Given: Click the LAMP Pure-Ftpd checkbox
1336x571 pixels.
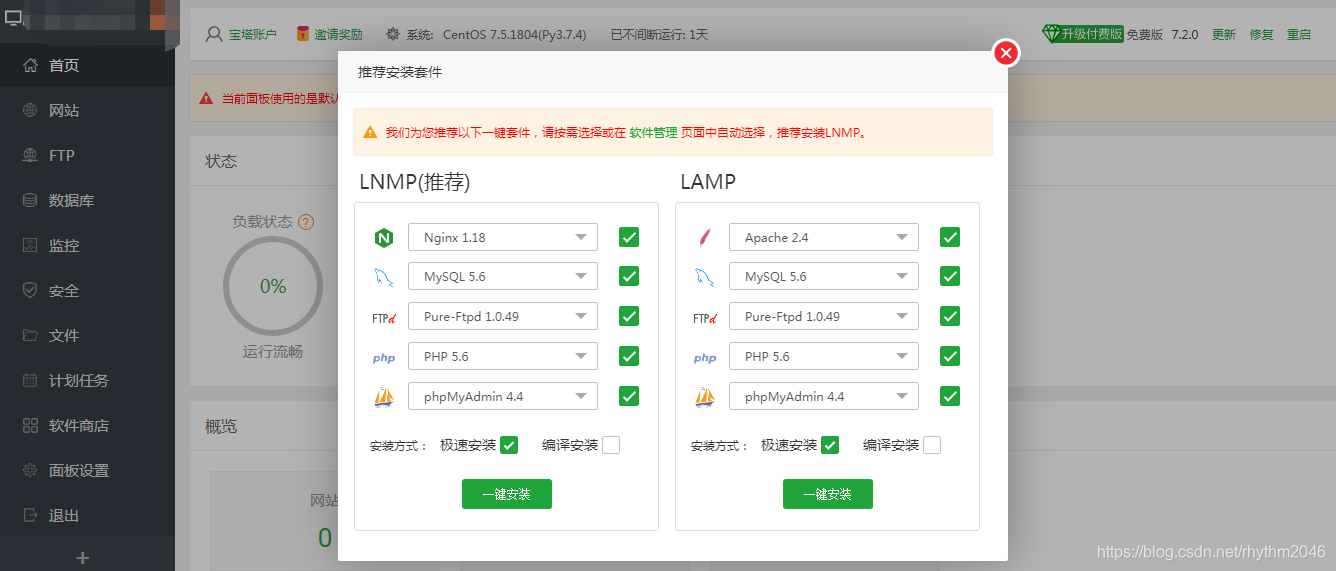Looking at the screenshot, I should pyautogui.click(x=950, y=316).
